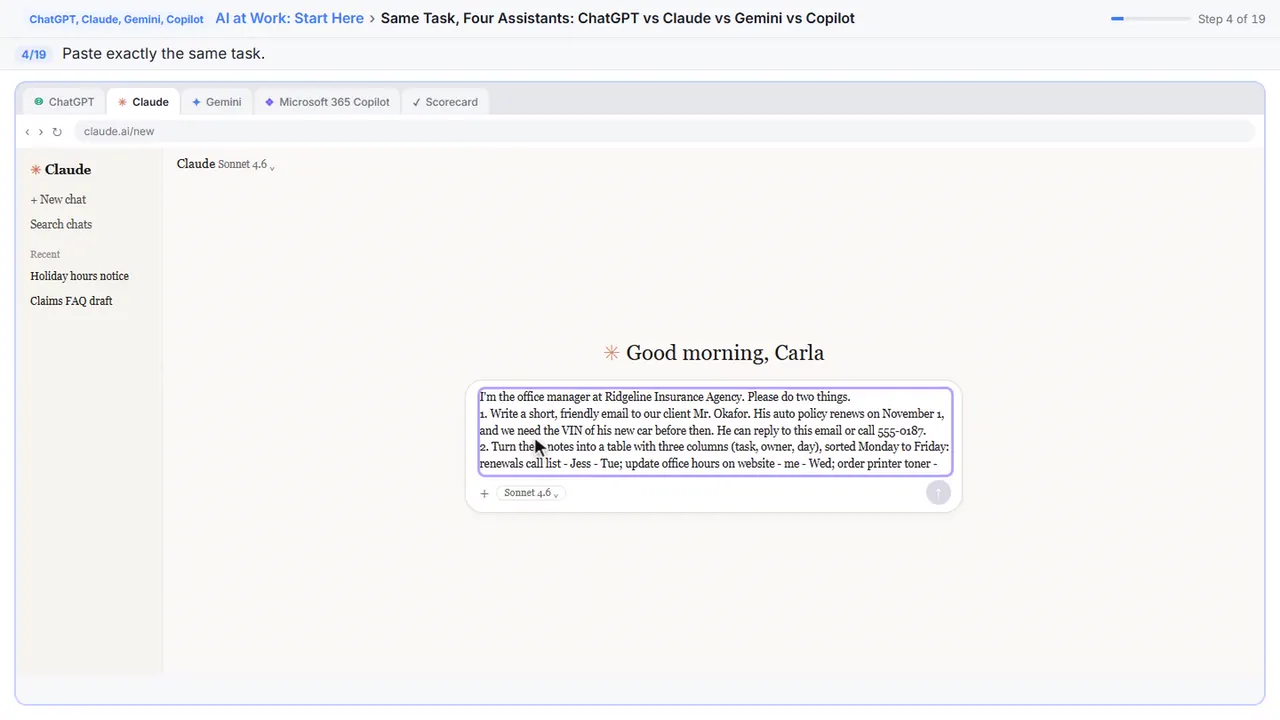The height and width of the screenshot is (720, 1280).
Task: Open the Microsoft 365 Copilot tab
Action: point(327,102)
